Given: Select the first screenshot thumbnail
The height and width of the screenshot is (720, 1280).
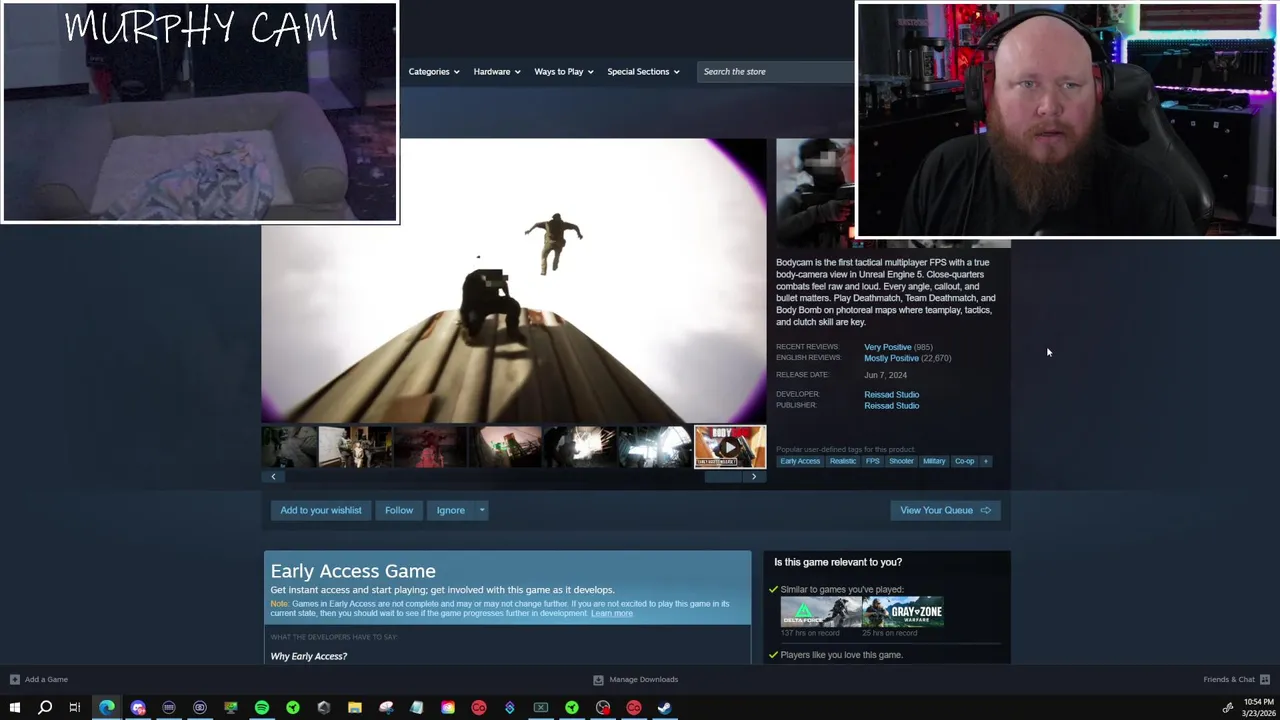Looking at the screenshot, I should click(x=289, y=447).
